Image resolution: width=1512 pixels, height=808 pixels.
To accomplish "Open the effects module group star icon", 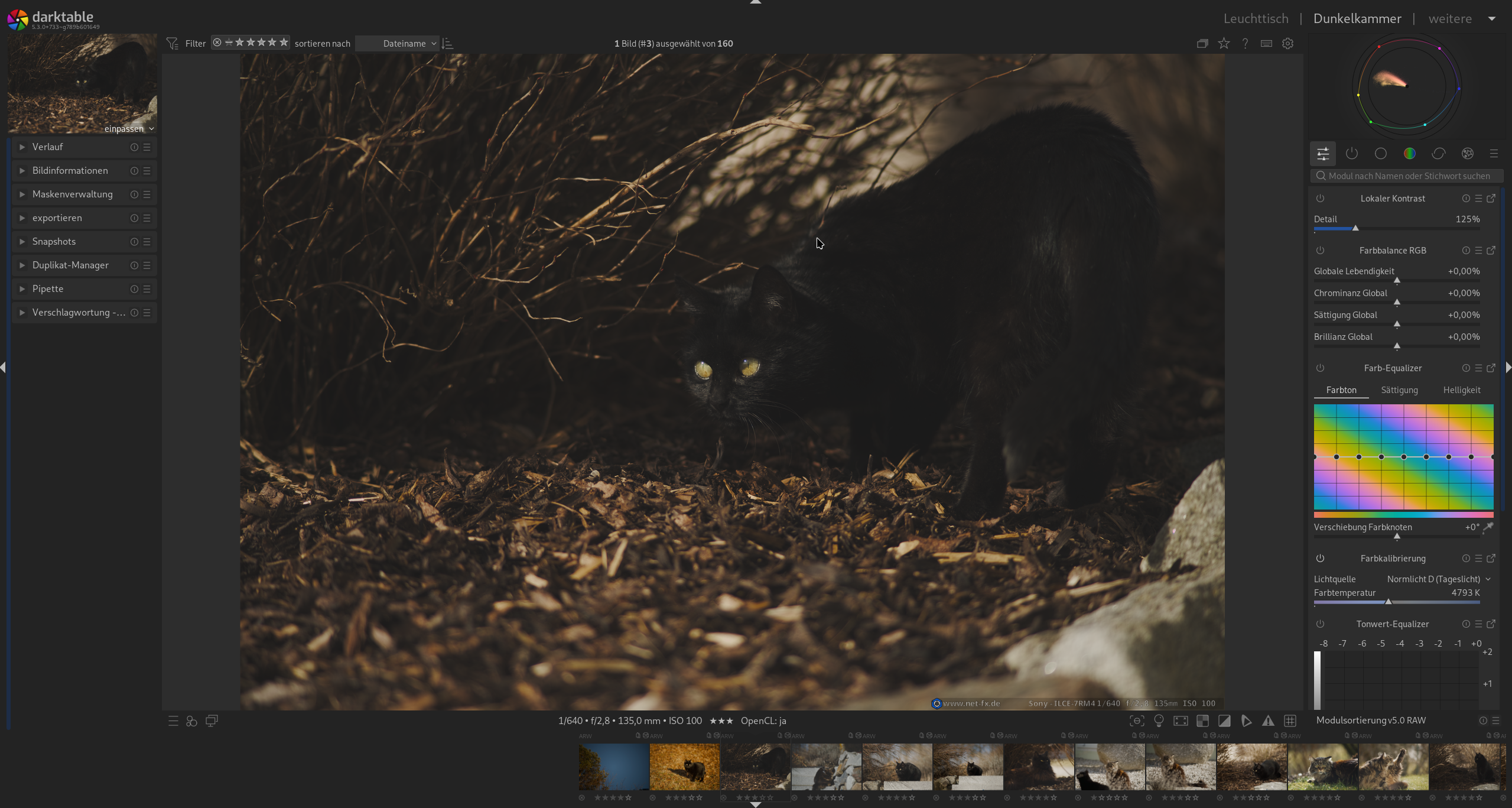I will tap(1467, 154).
